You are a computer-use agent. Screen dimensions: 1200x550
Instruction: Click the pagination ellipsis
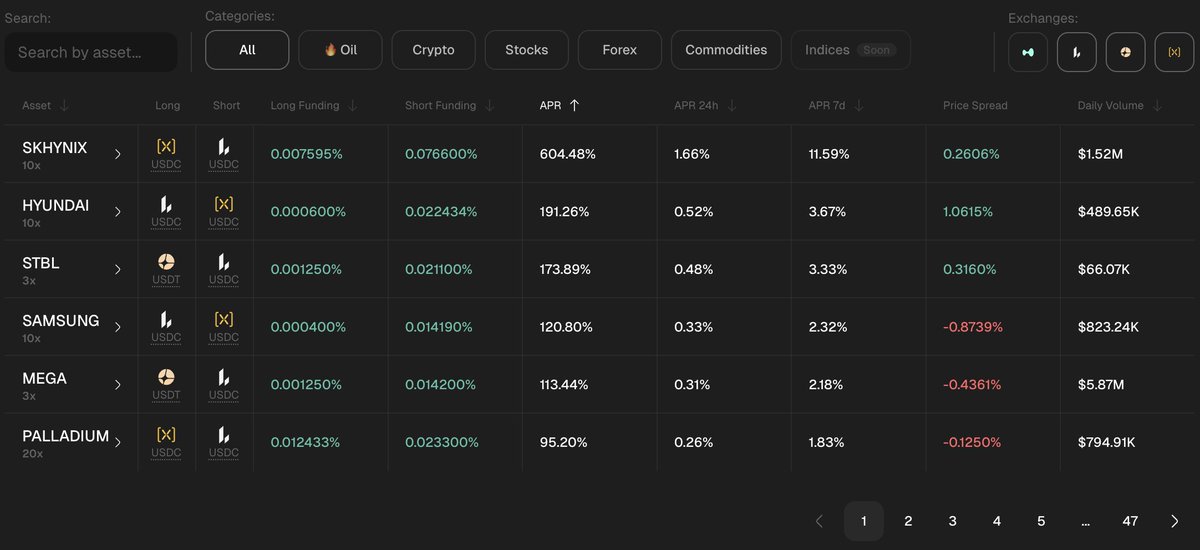[1086, 521]
